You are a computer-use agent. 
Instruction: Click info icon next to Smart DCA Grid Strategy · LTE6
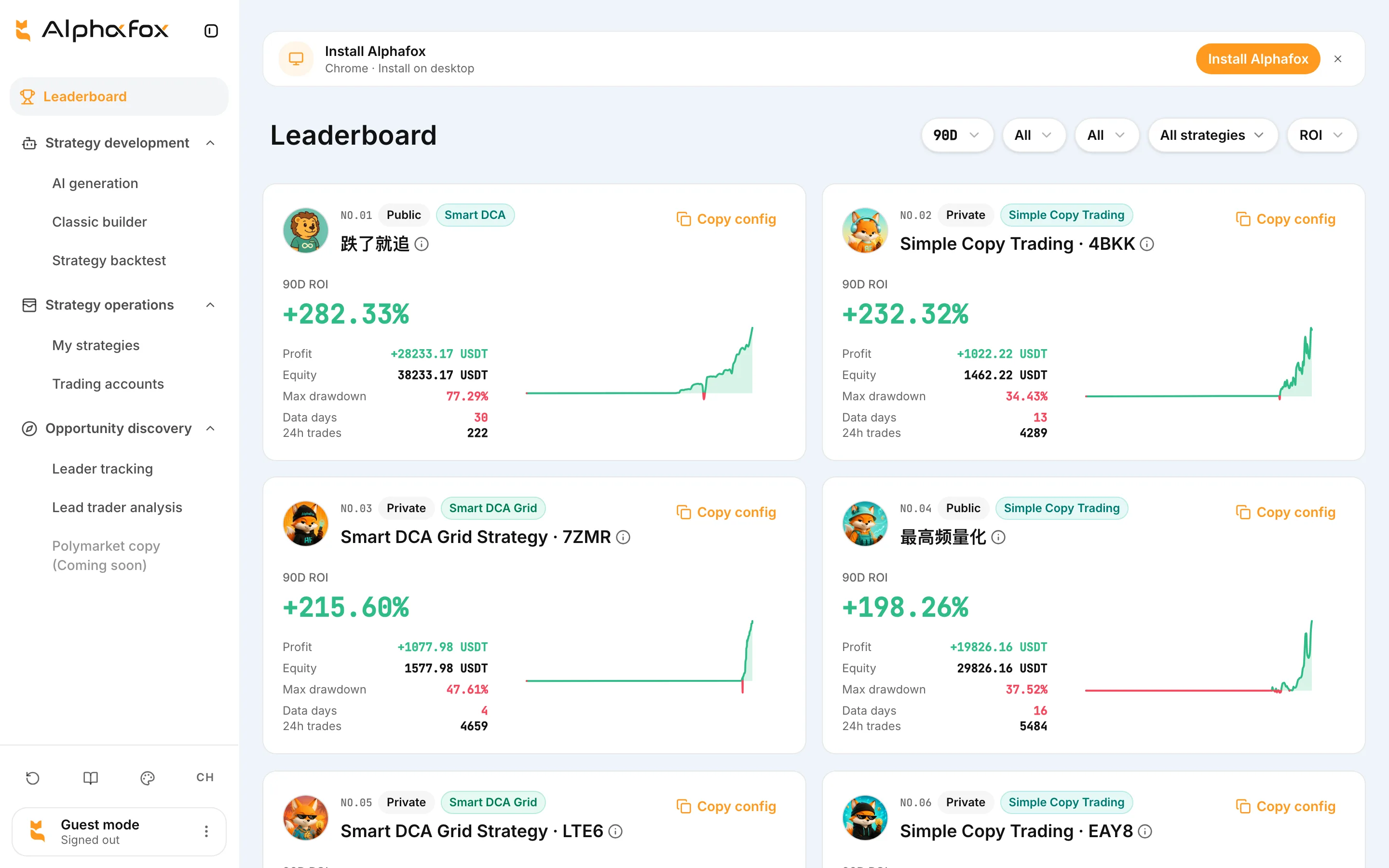[615, 831]
